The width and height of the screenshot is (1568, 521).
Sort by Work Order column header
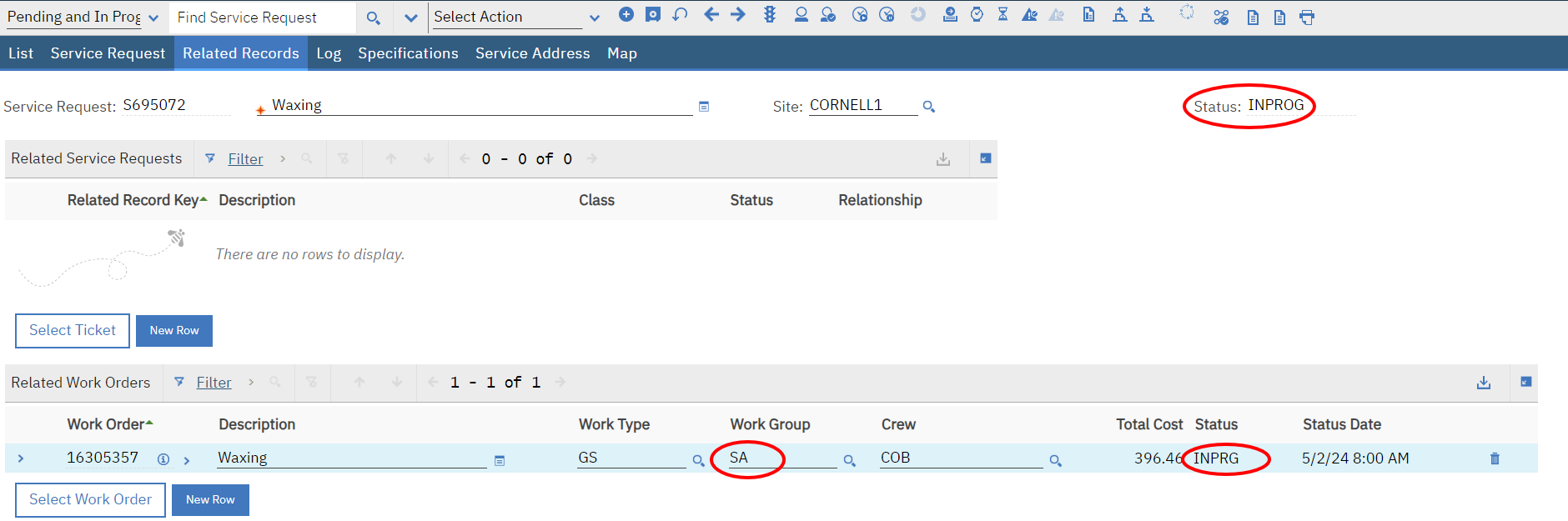[x=106, y=424]
